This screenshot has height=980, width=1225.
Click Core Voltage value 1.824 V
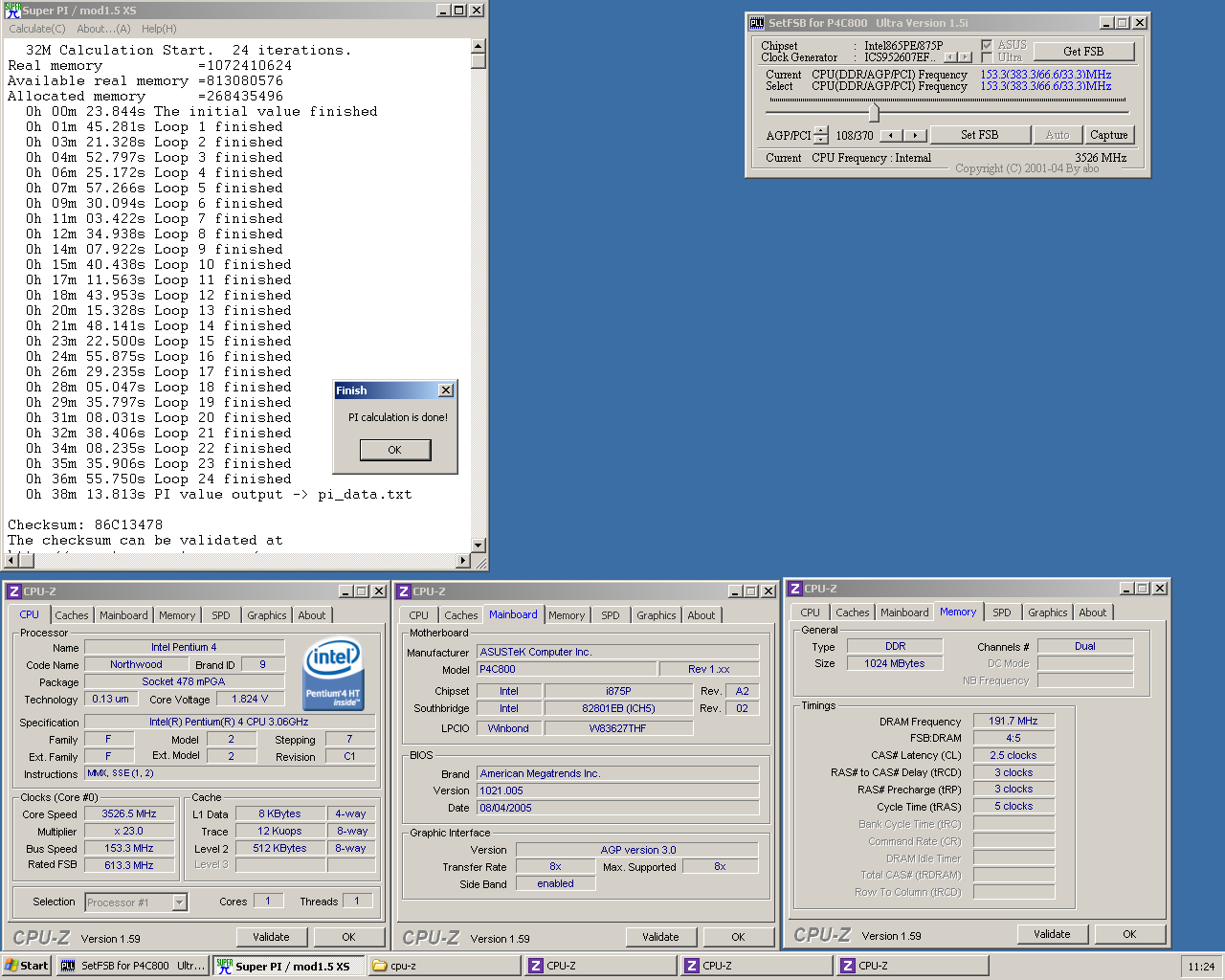pos(250,699)
